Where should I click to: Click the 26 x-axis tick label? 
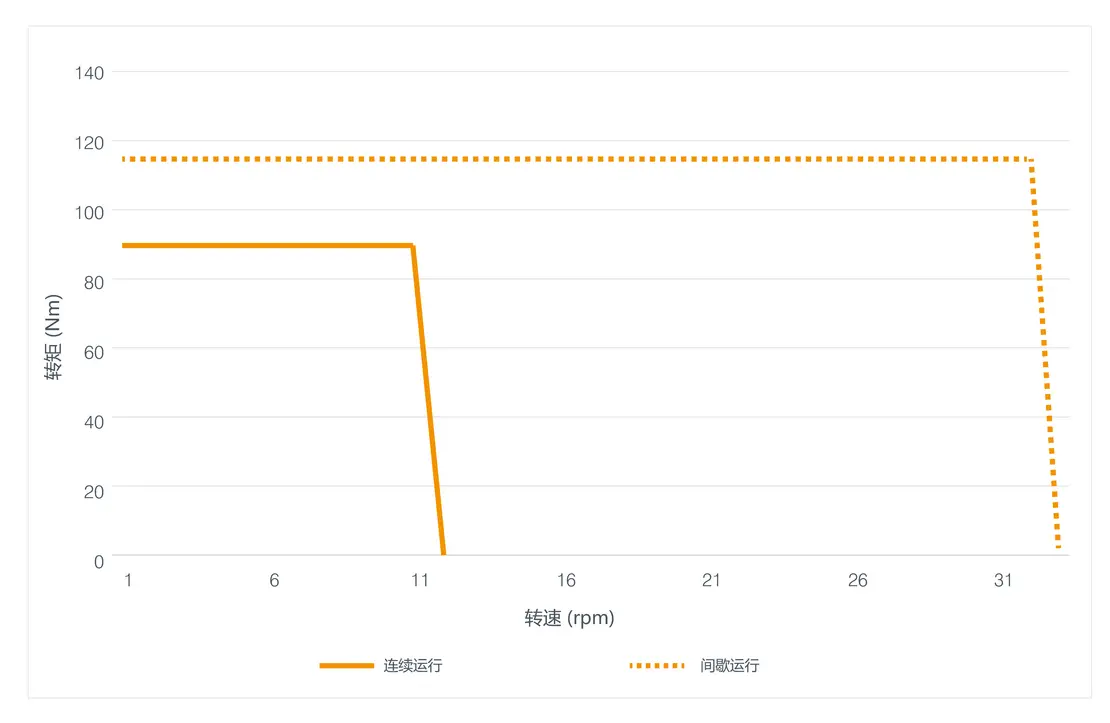(857, 581)
